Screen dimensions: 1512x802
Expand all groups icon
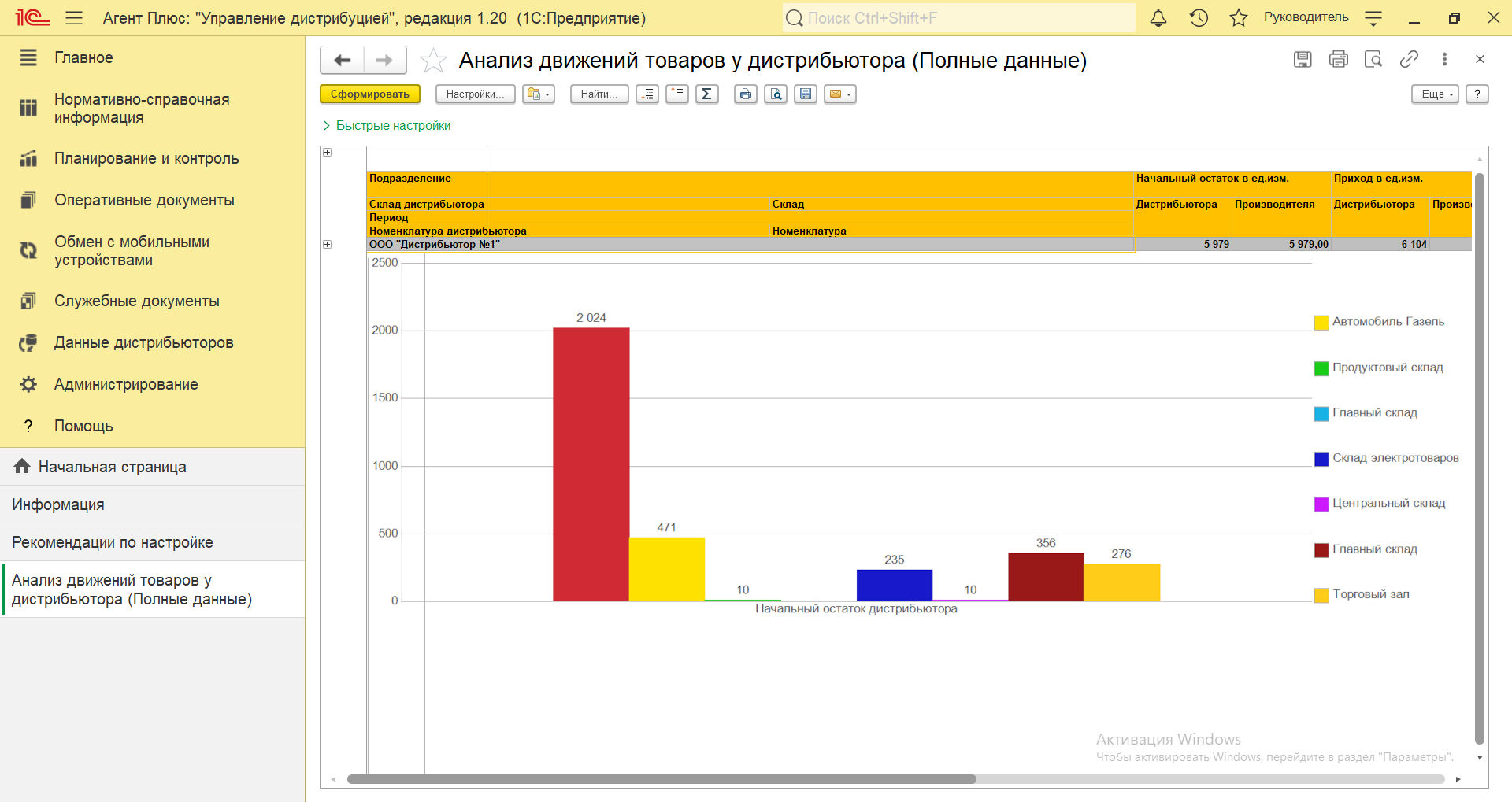647,94
